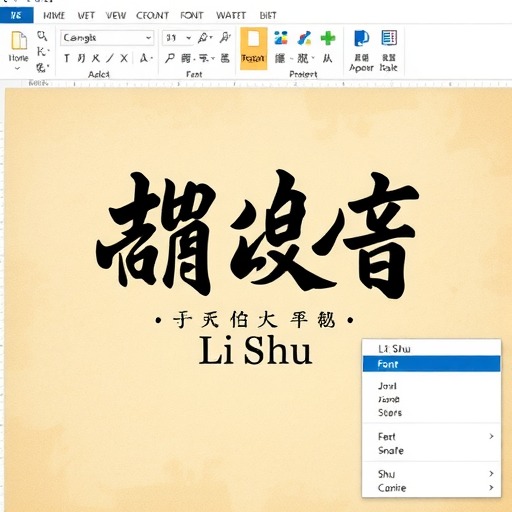Switch to the WET ribbon tab
This screenshot has height=512, width=512.
point(86,15)
